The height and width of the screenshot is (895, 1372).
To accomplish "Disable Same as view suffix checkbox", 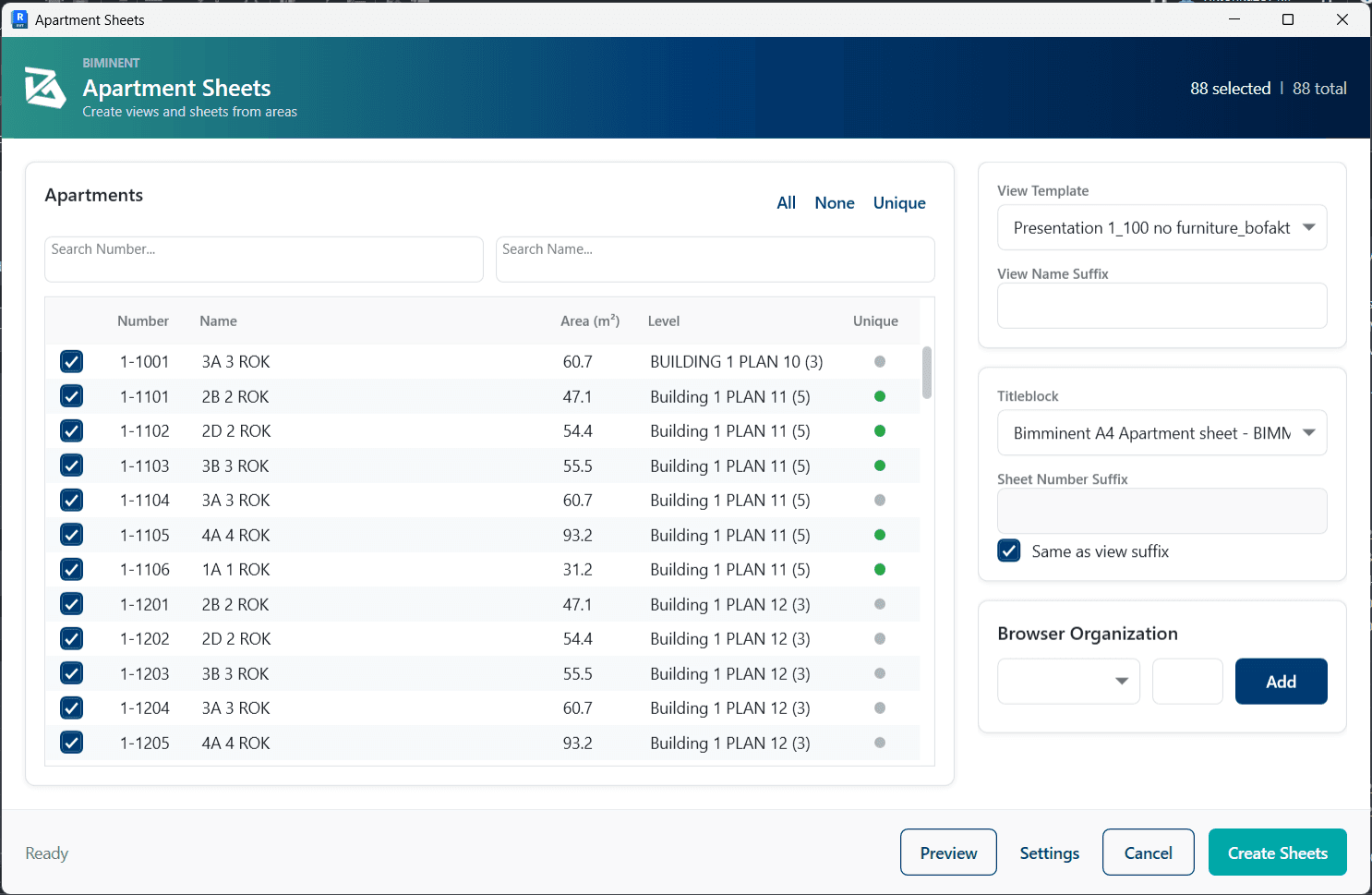I will [1009, 551].
